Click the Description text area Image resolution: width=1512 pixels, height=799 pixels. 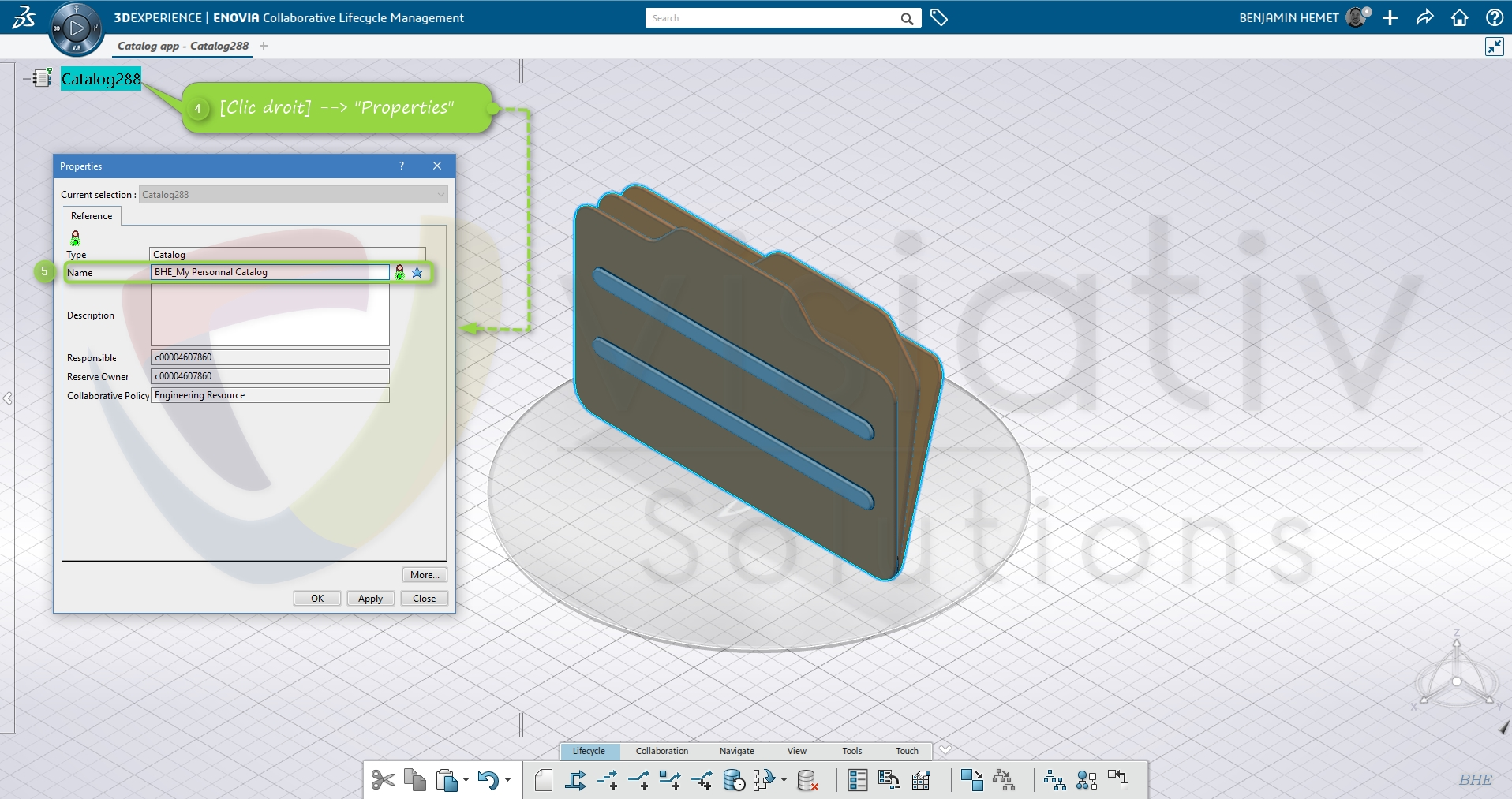coord(270,315)
